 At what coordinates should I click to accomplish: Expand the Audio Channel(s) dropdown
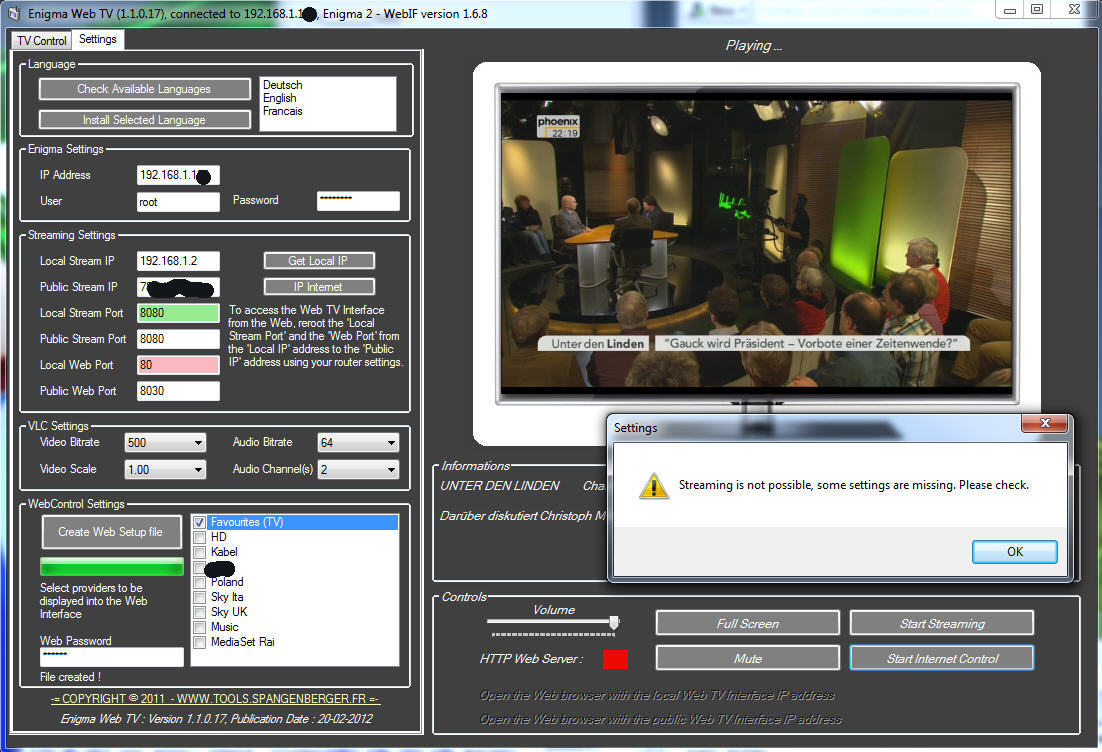point(358,469)
